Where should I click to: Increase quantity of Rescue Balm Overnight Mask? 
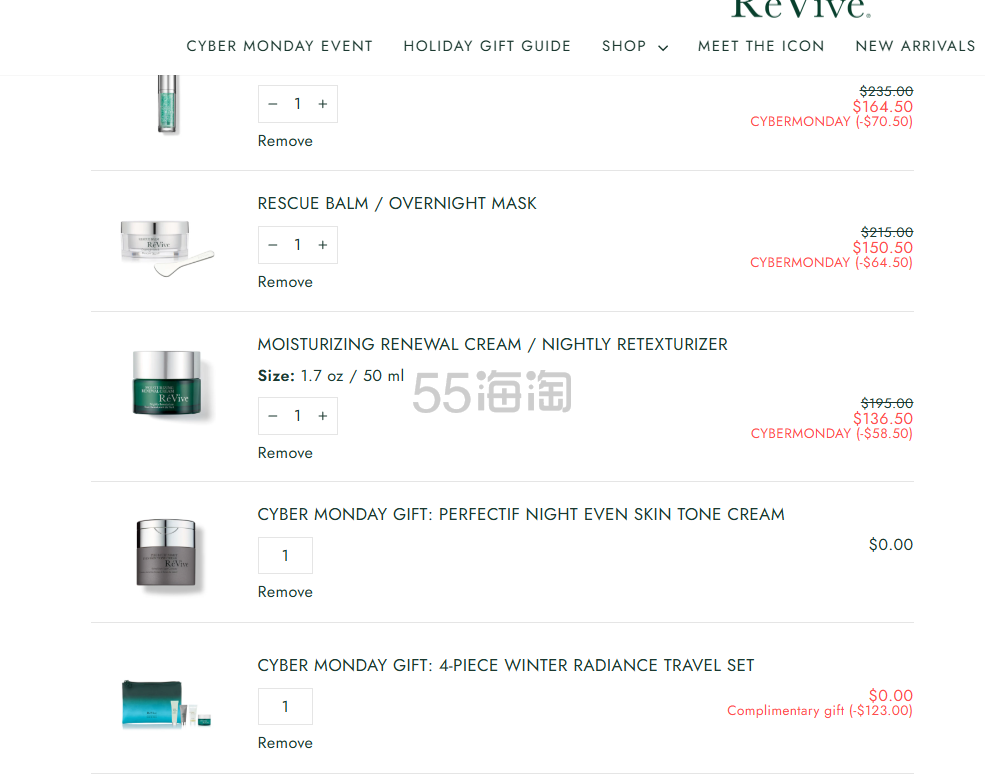pos(323,245)
